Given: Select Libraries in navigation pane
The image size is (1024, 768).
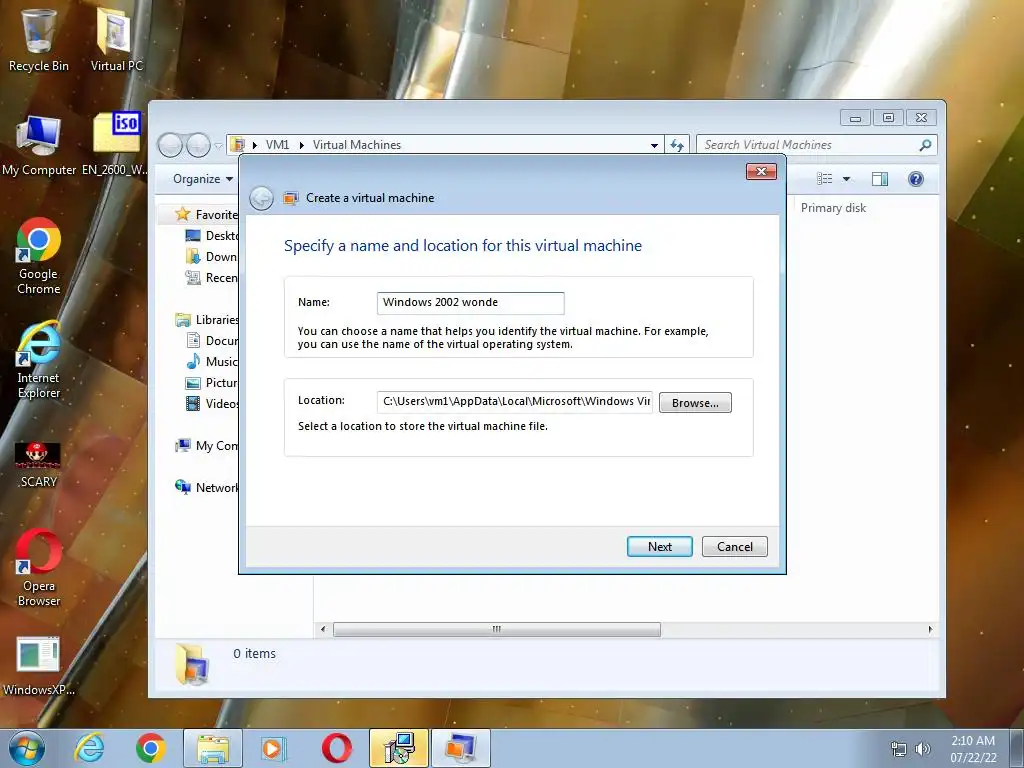Looking at the screenshot, I should [207, 319].
